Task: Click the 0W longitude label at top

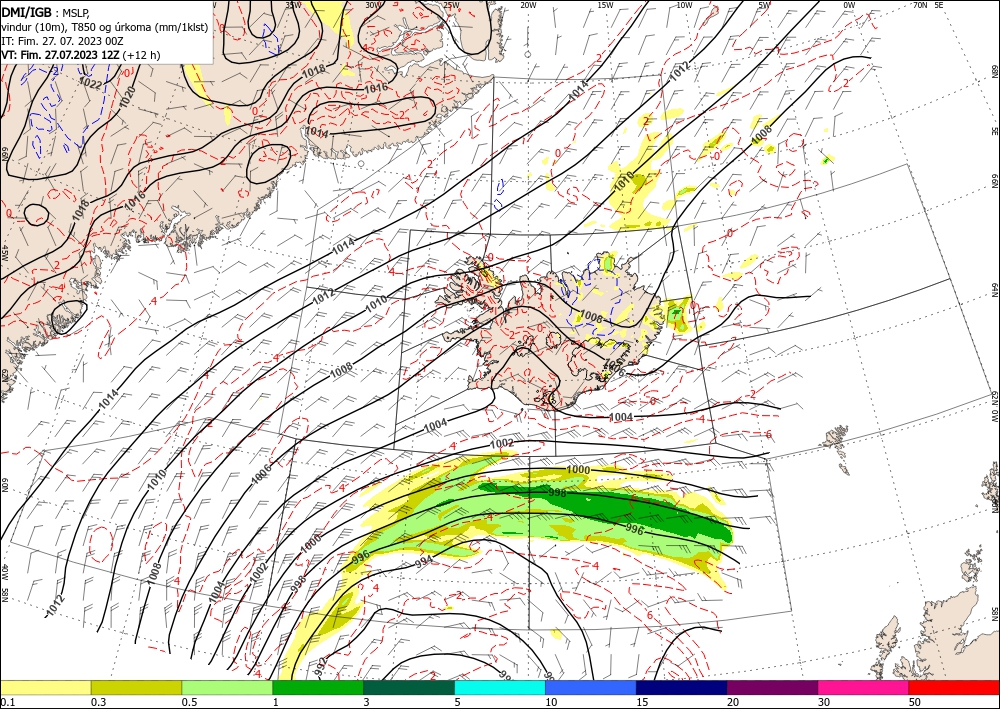Action: (x=849, y=4)
